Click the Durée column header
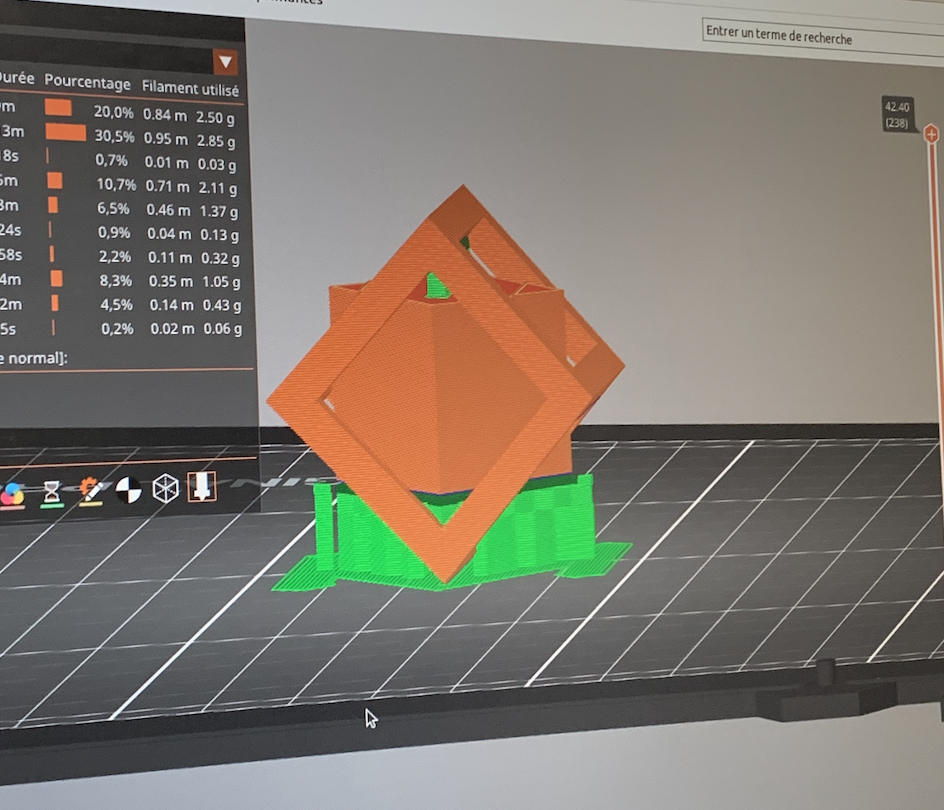Screen dimensions: 944x810 [14, 77]
